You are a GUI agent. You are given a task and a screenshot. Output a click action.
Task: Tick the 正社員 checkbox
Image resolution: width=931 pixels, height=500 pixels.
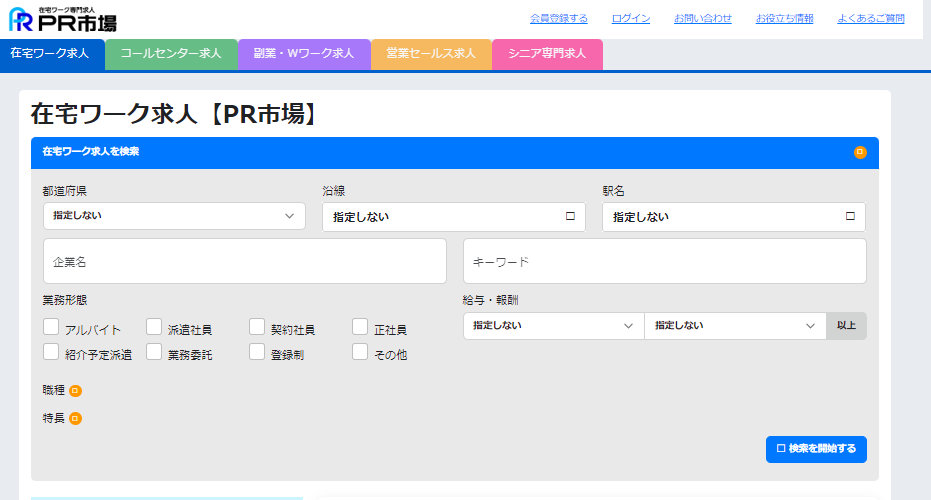click(x=360, y=327)
